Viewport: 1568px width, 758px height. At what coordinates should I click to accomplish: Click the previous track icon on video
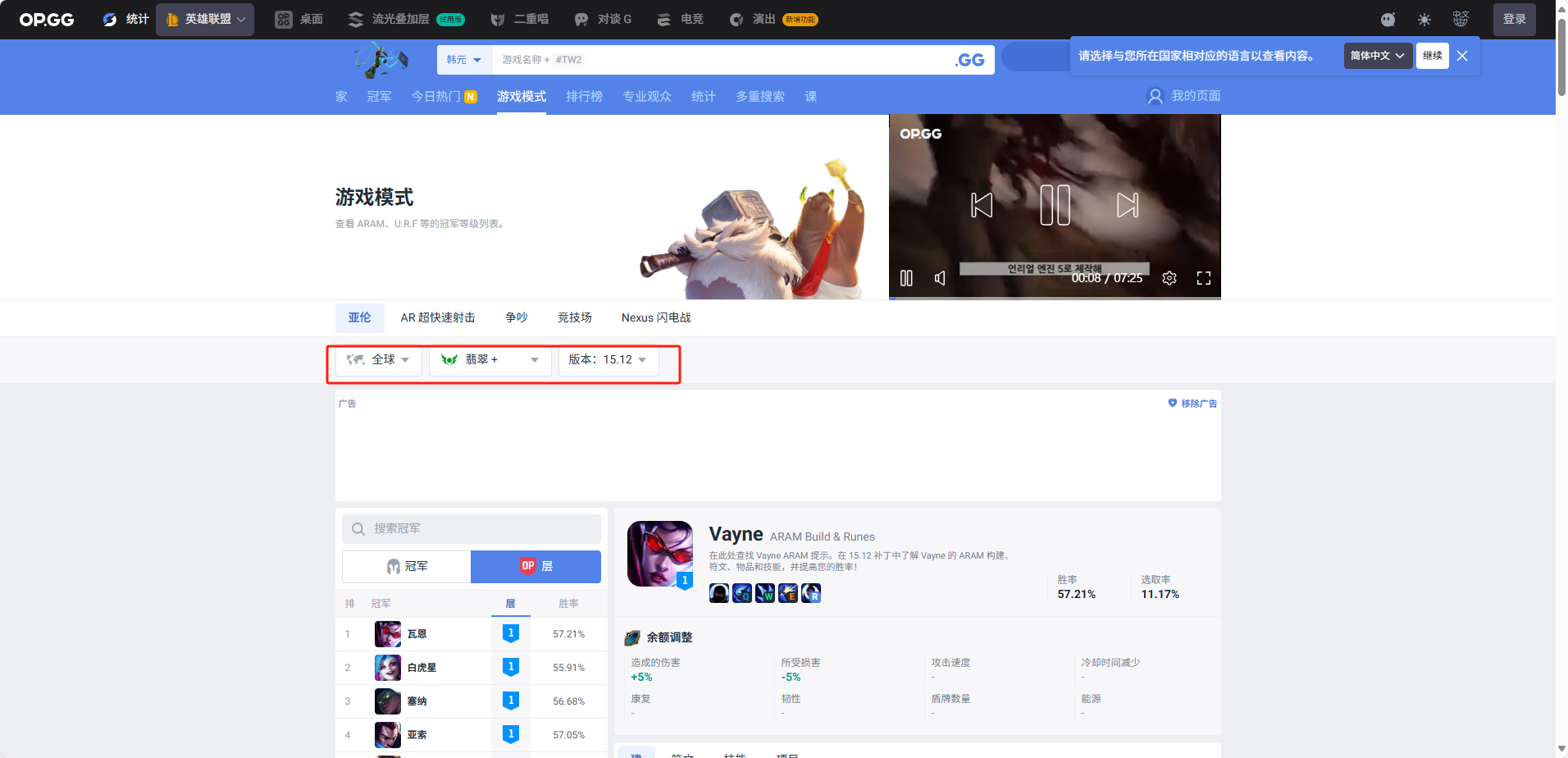click(x=982, y=205)
